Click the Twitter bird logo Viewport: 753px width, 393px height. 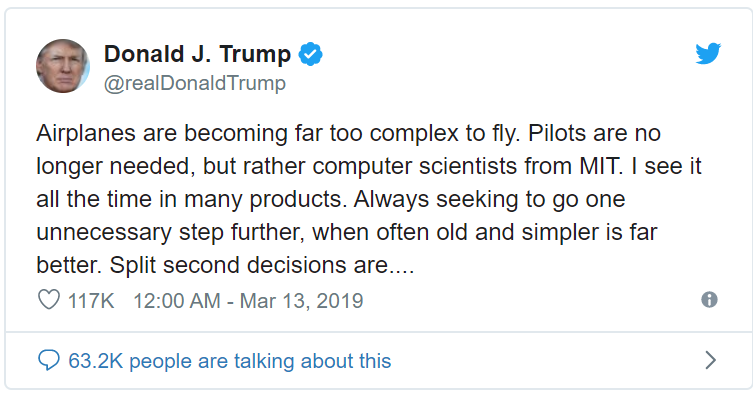coord(708,53)
